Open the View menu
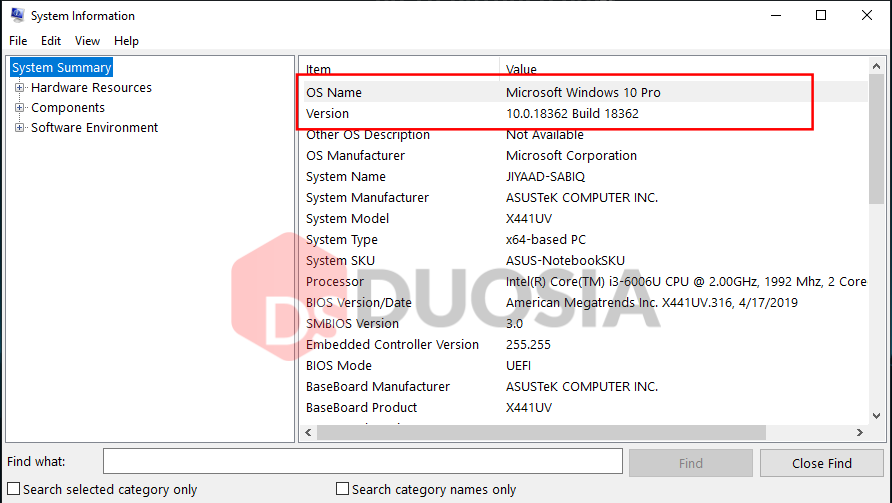 tap(87, 41)
